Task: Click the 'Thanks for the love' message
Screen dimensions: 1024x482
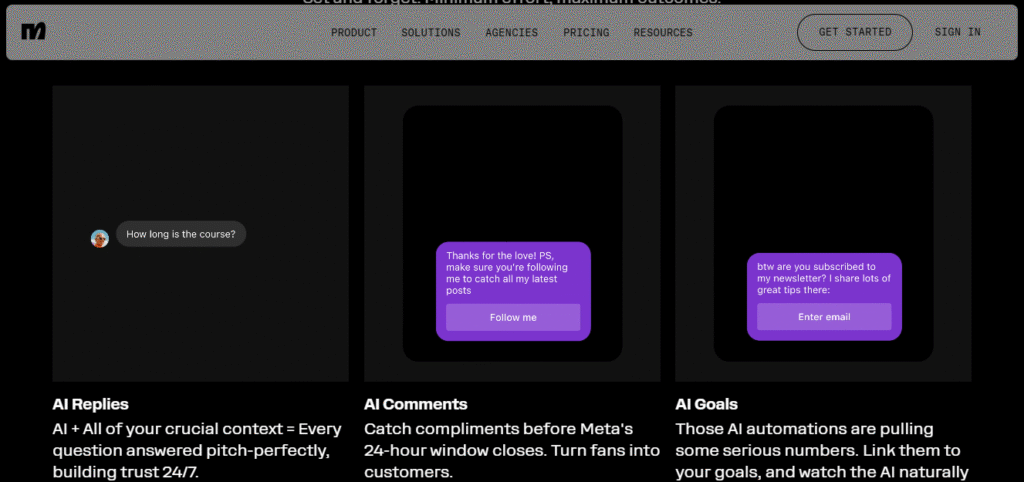Action: click(507, 273)
